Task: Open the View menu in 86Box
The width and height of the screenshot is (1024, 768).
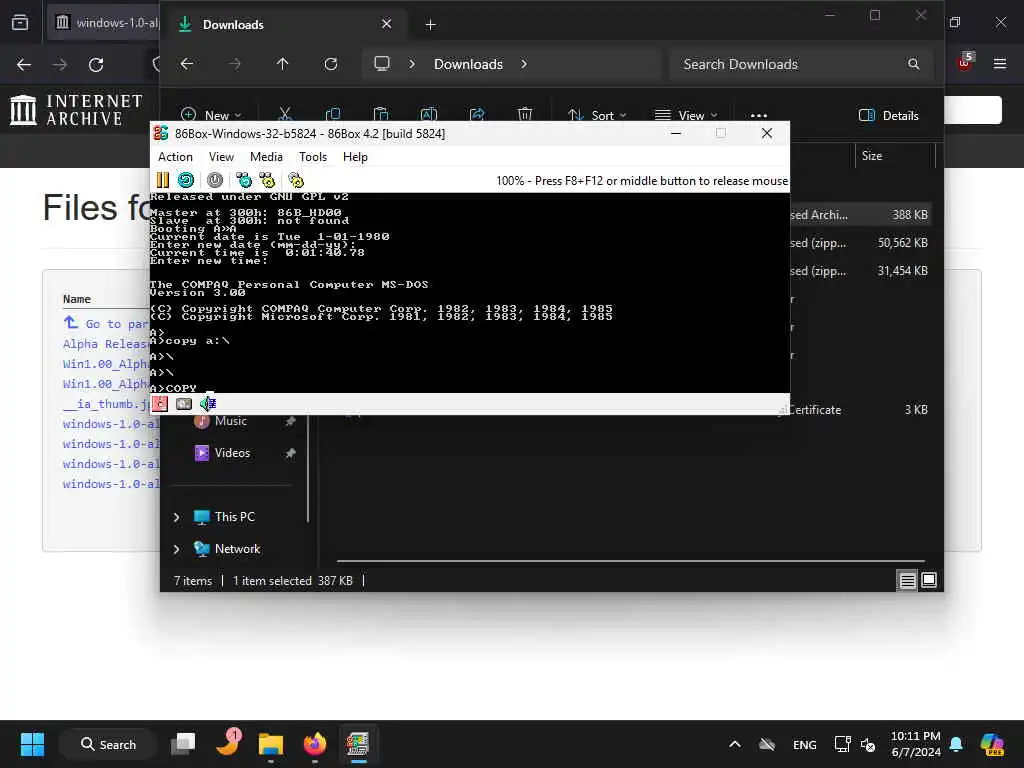Action: point(221,157)
